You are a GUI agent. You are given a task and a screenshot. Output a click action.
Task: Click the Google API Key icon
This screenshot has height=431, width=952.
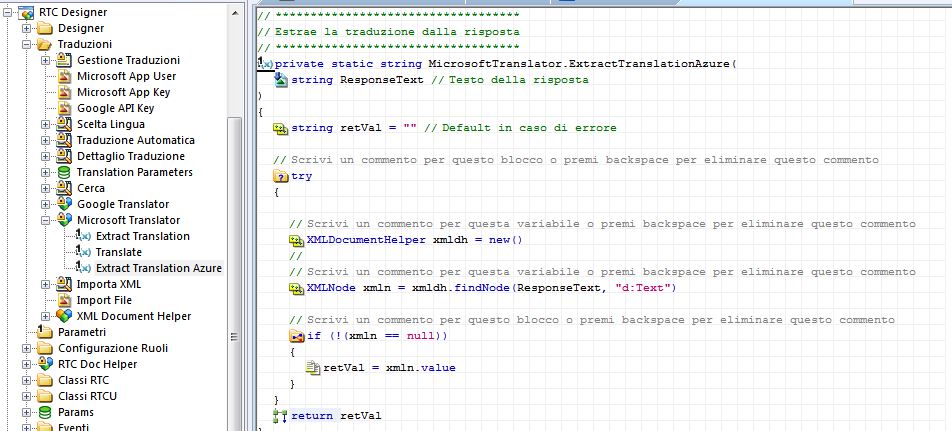pos(64,108)
